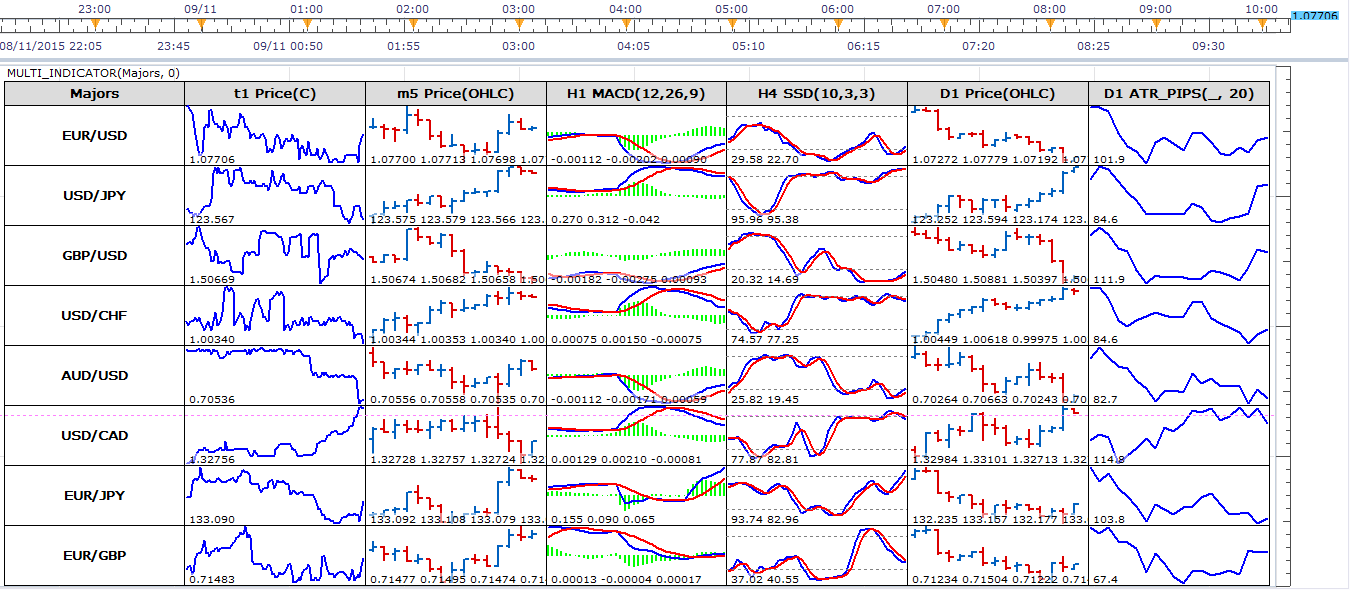Click the H1 MACD(12,26,9) column header
This screenshot has height=590, width=1350.
[x=636, y=93]
